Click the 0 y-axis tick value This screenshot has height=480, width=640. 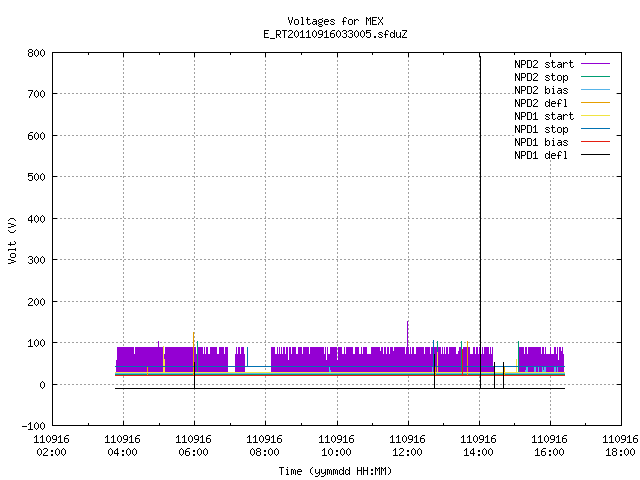(42, 385)
